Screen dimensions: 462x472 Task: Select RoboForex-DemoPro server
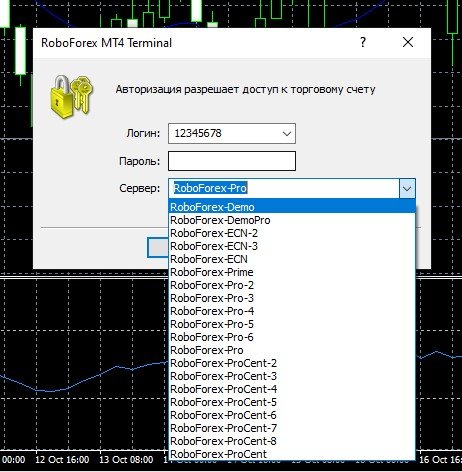tap(292, 220)
